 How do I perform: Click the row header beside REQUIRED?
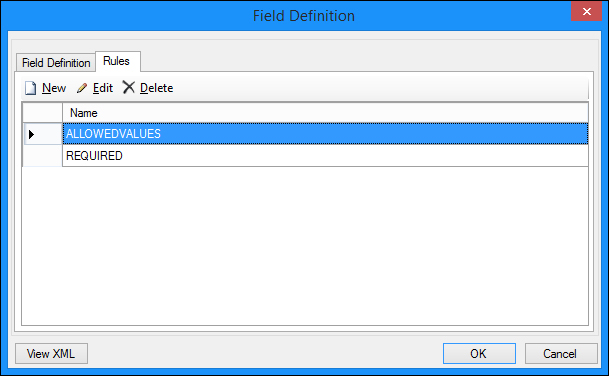[x=42, y=156]
